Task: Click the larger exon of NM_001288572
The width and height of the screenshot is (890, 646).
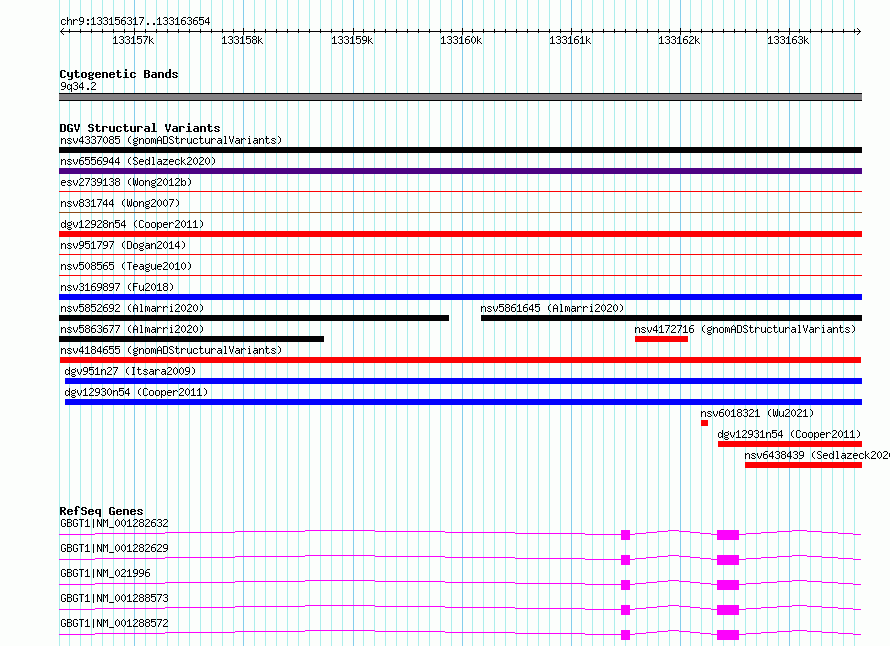Action: pos(728,635)
